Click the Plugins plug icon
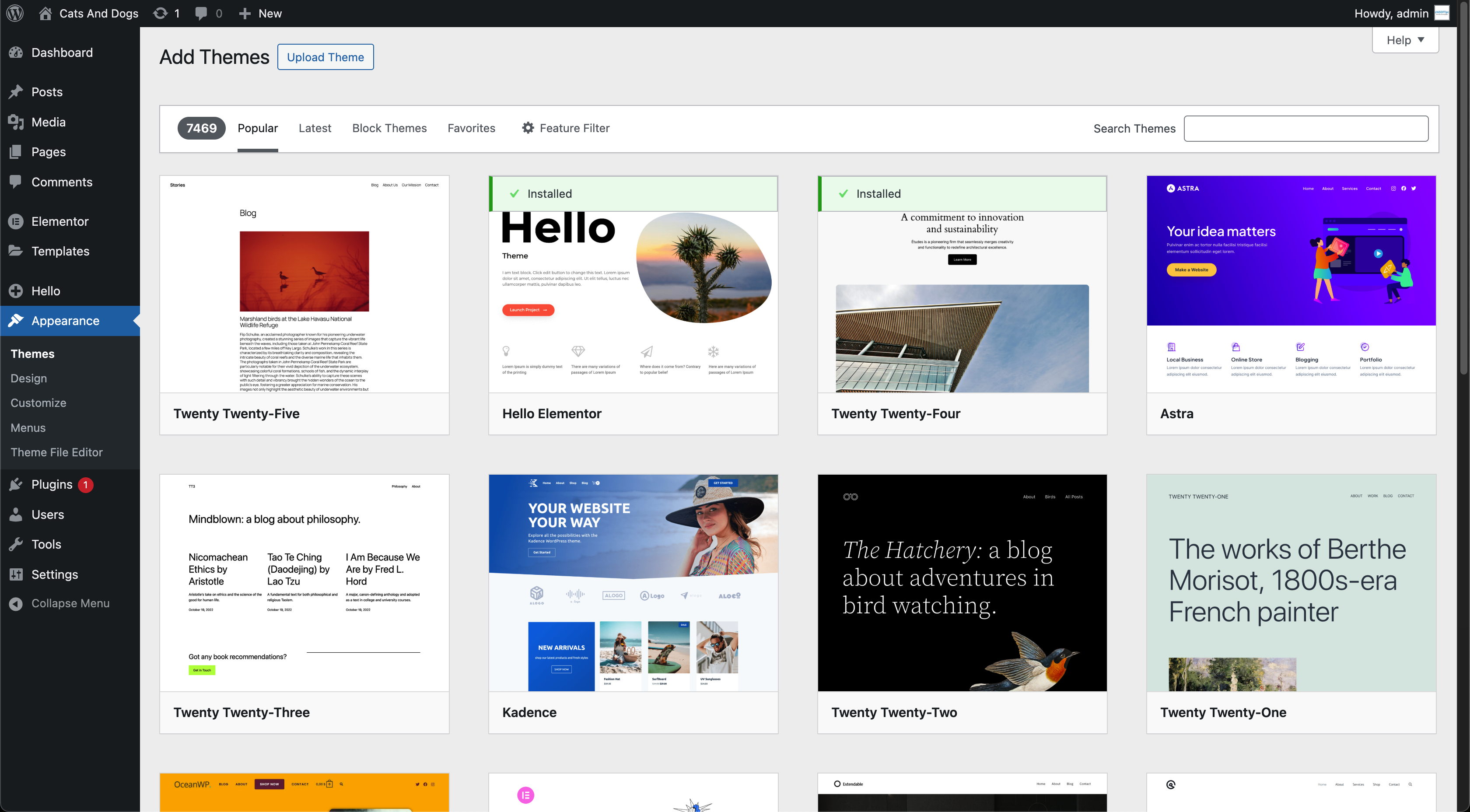The width and height of the screenshot is (1470, 812). pos(16,484)
